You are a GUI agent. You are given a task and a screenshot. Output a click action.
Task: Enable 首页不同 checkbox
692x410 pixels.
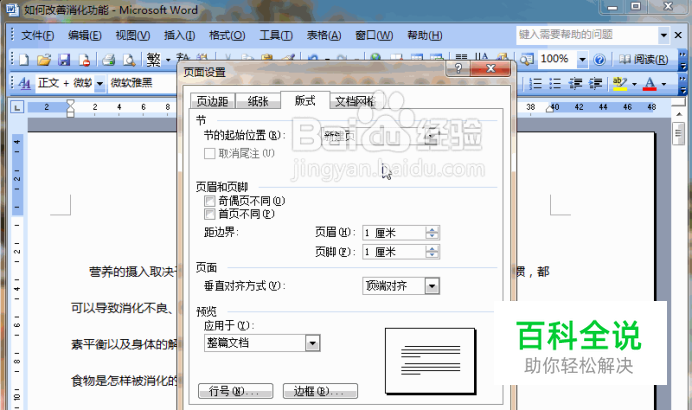coord(210,214)
